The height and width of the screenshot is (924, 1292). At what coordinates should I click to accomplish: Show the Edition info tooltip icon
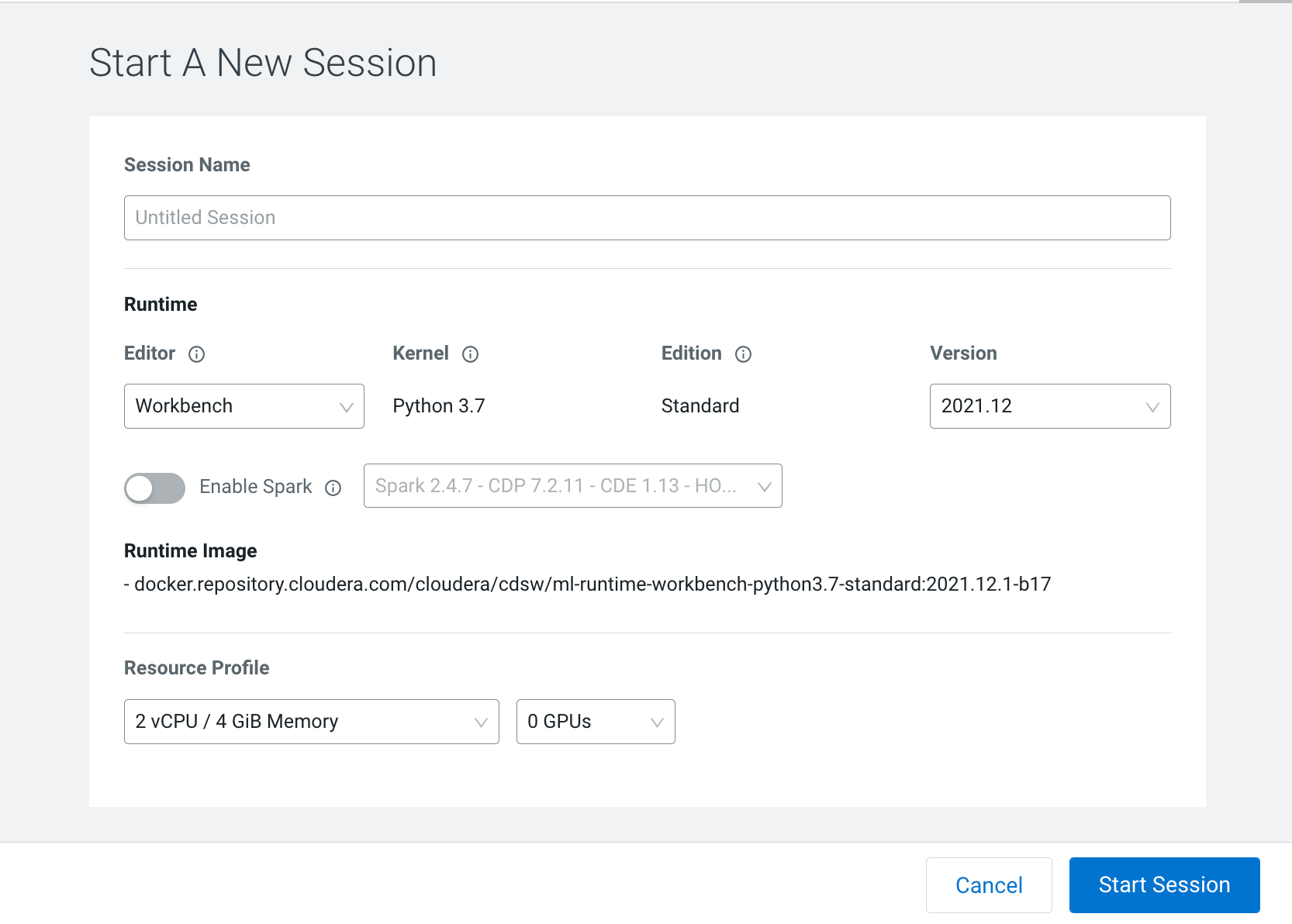click(x=743, y=354)
